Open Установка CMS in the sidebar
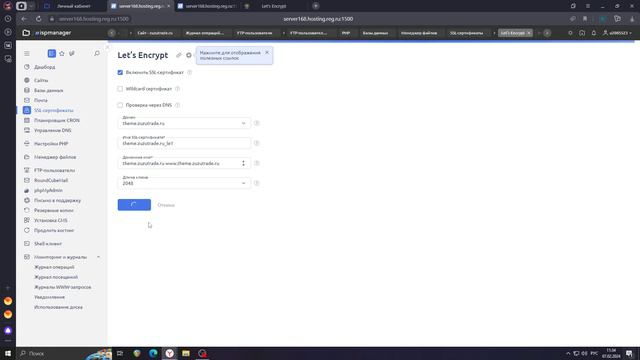 pos(50,220)
